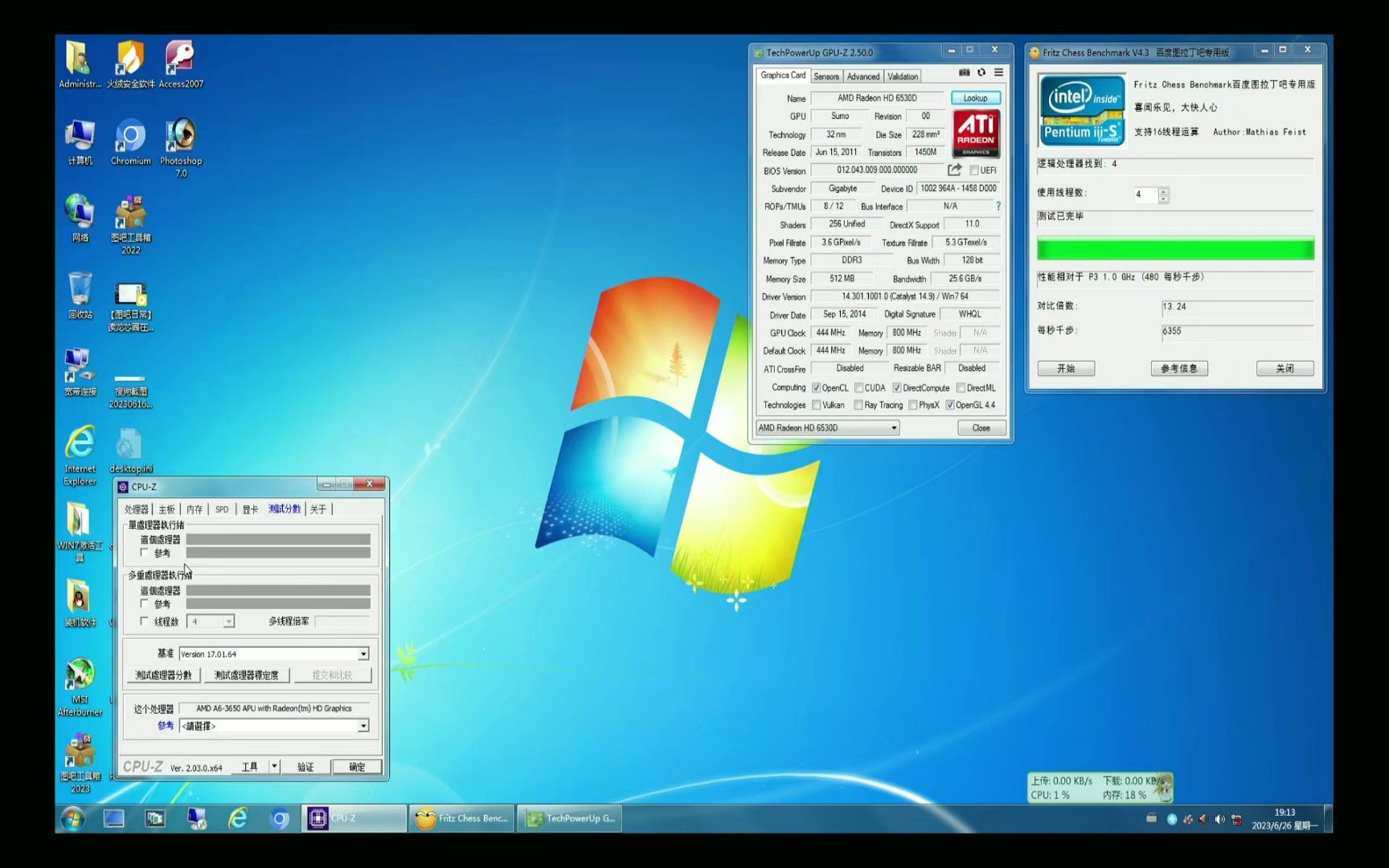The image size is (1389, 868).
Task: Click the green Fritz benchmark progress bar
Action: 1175,249
